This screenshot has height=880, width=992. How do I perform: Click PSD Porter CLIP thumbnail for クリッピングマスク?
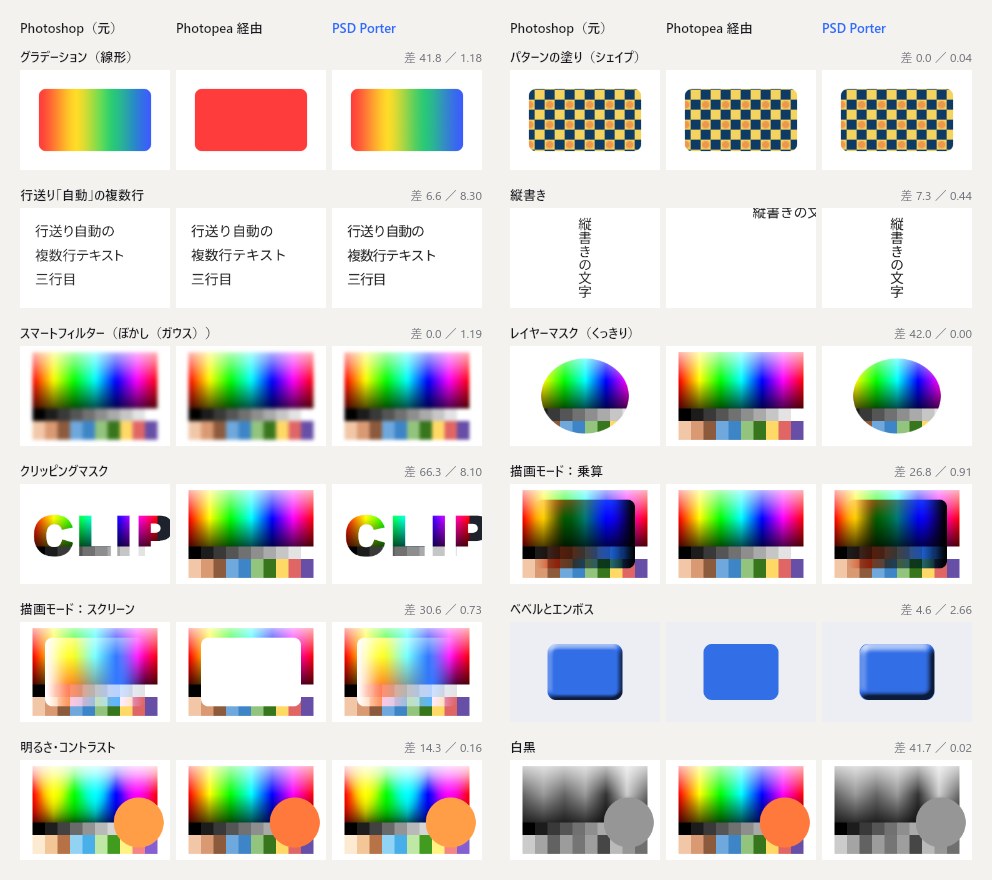(x=407, y=534)
